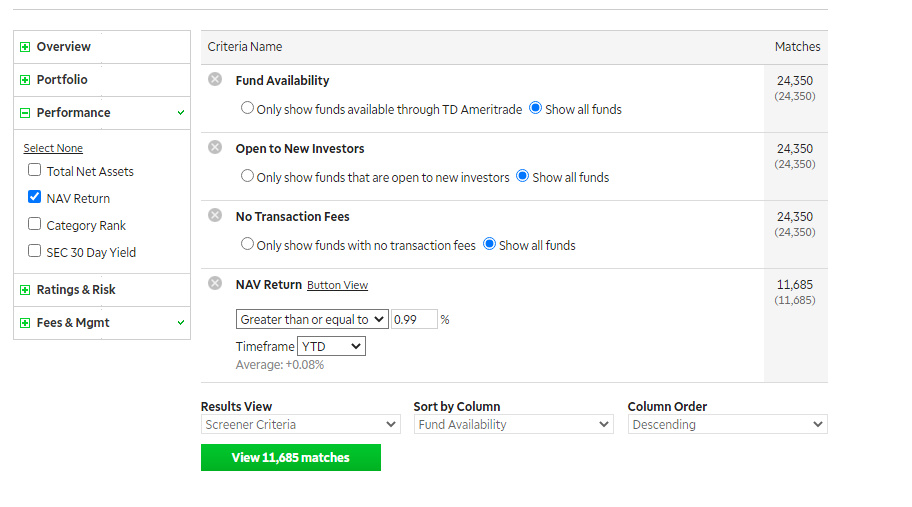Uncheck the NAV Return checkbox
Viewport: 912px width, 507px height.
coord(35,197)
